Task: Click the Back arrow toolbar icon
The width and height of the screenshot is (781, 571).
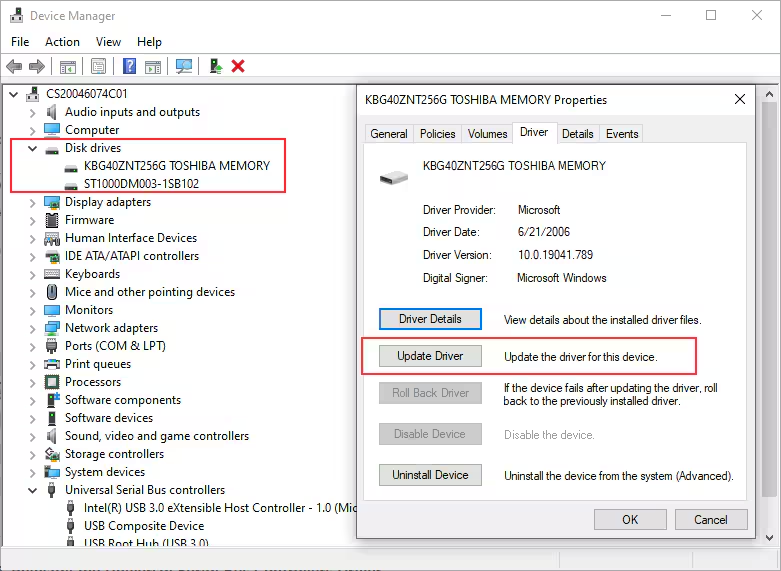Action: point(14,66)
